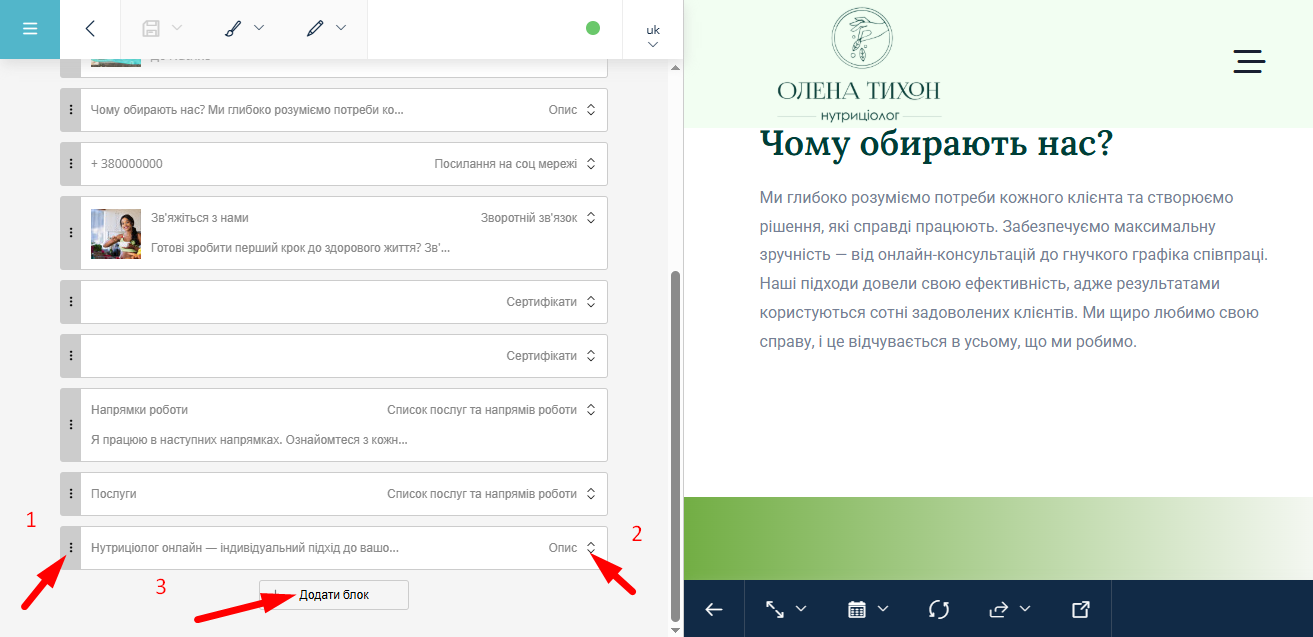Click the back arrow in the top toolbar

coord(90,29)
